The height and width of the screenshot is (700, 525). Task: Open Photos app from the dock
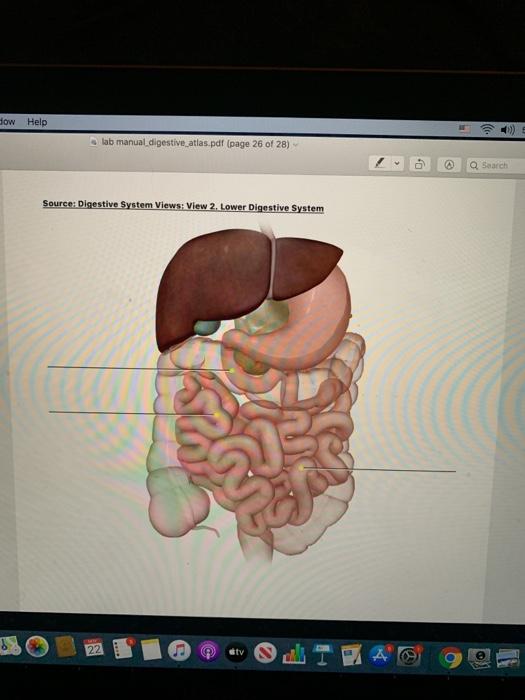[x=37, y=646]
